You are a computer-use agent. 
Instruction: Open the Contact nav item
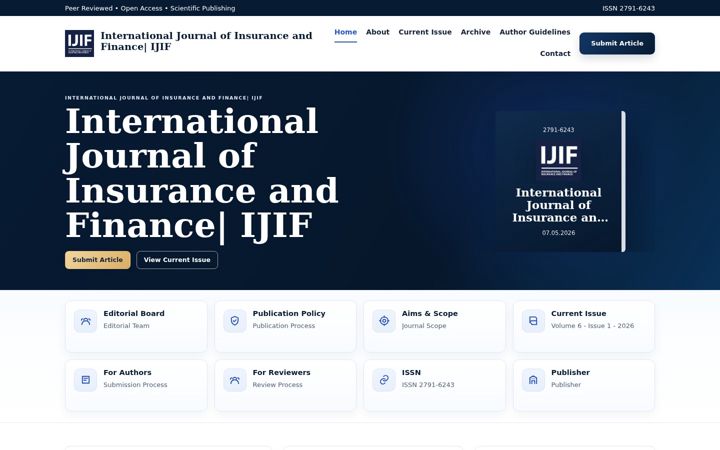(x=555, y=54)
